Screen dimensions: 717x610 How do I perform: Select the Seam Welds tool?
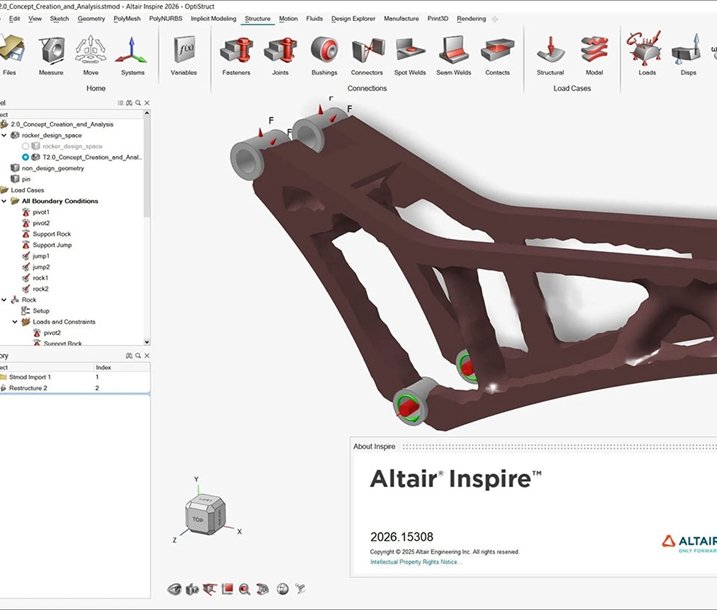[x=454, y=50]
